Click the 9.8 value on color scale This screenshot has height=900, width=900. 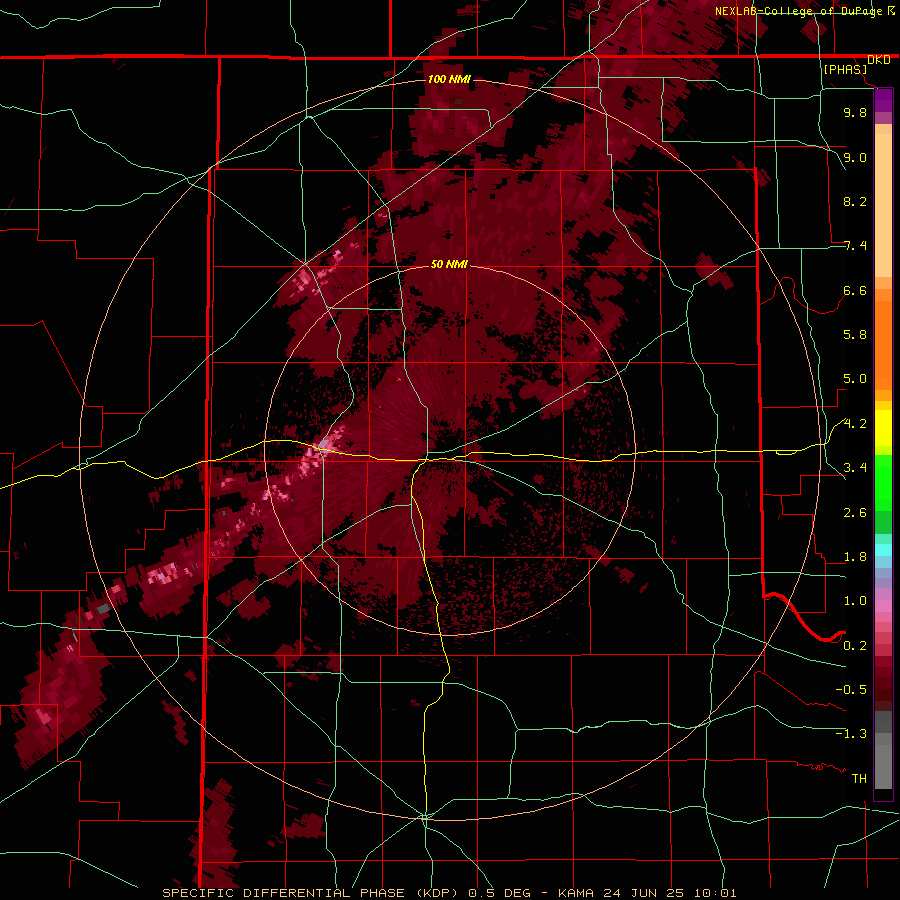[x=855, y=112]
